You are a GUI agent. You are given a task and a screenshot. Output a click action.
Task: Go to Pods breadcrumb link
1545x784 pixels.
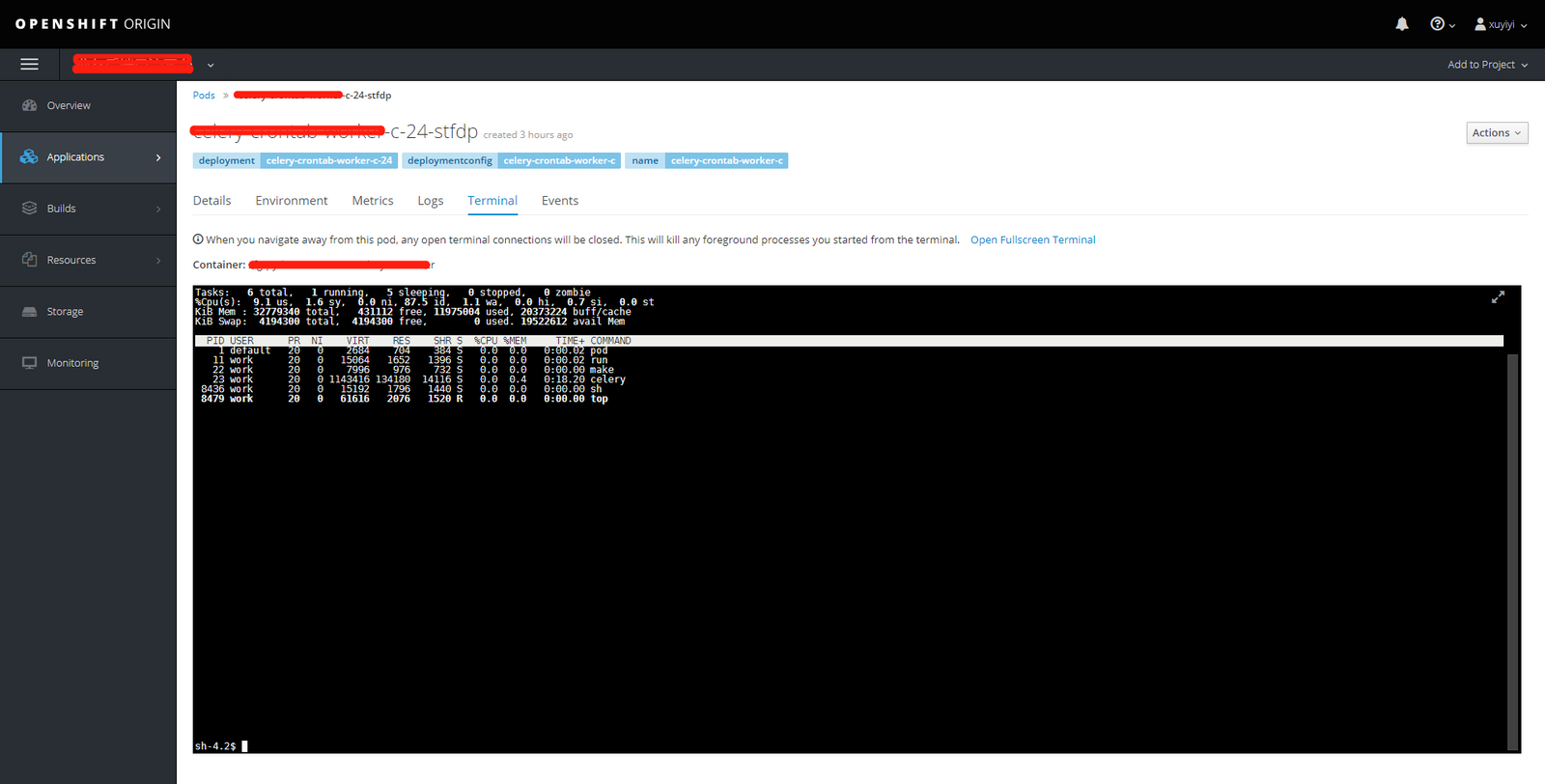pyautogui.click(x=204, y=96)
